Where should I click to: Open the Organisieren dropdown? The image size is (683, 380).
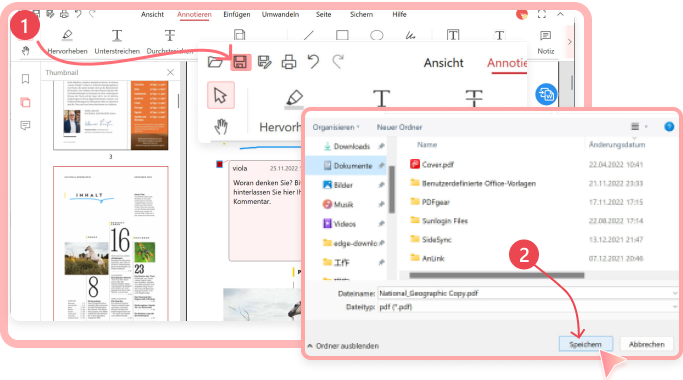click(x=336, y=127)
